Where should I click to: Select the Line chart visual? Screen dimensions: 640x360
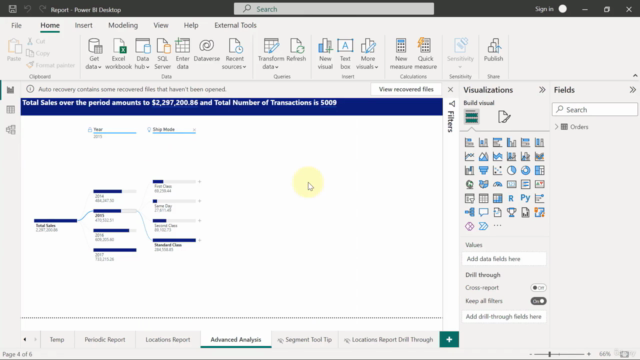(x=469, y=156)
